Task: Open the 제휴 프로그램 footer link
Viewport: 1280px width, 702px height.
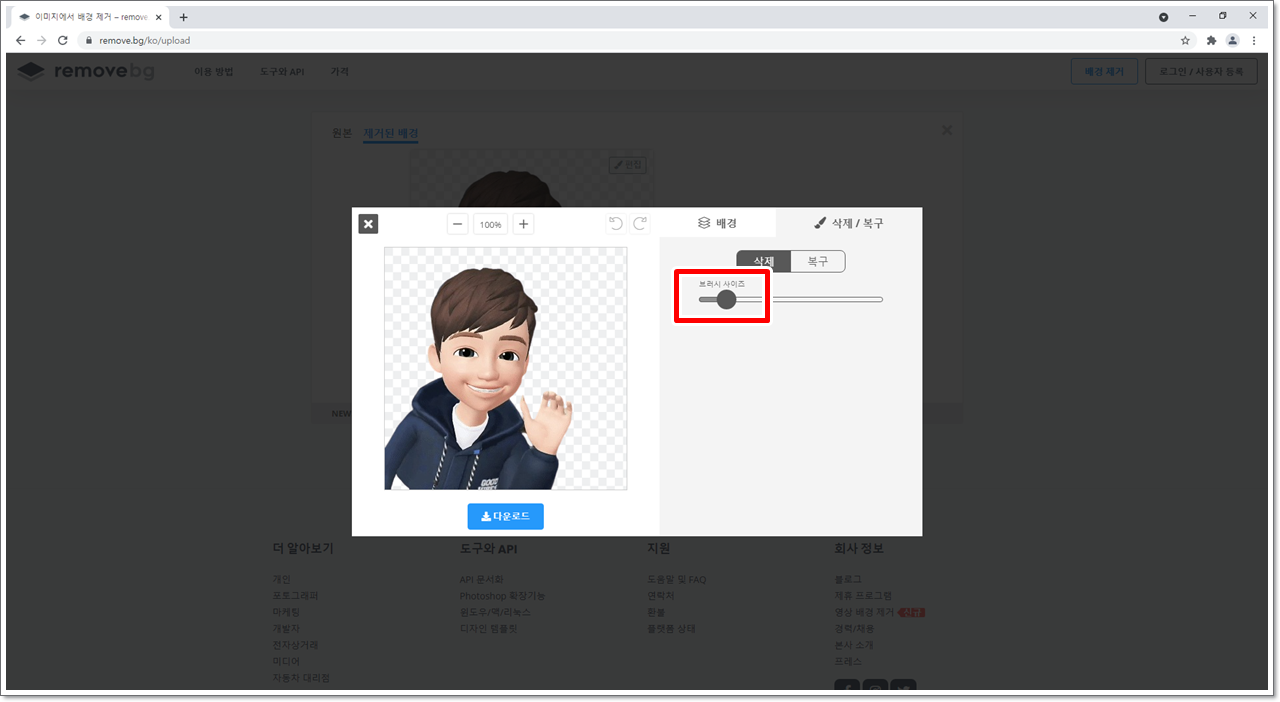Action: [x=863, y=596]
